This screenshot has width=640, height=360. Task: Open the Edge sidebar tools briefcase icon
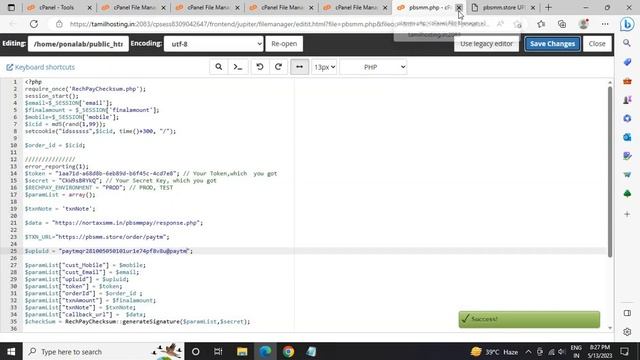click(627, 81)
